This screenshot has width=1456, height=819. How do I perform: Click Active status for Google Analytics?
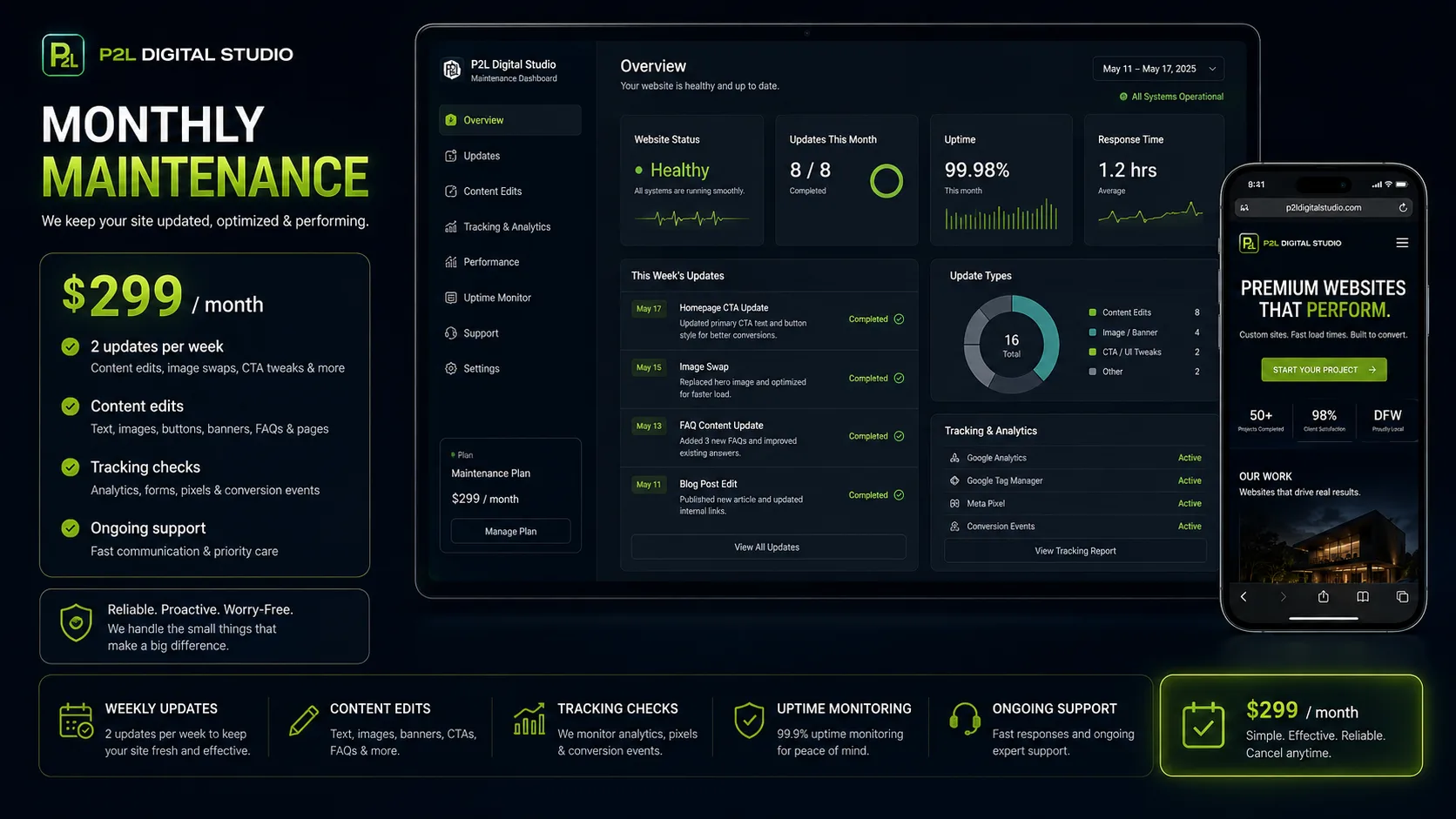[1190, 458]
